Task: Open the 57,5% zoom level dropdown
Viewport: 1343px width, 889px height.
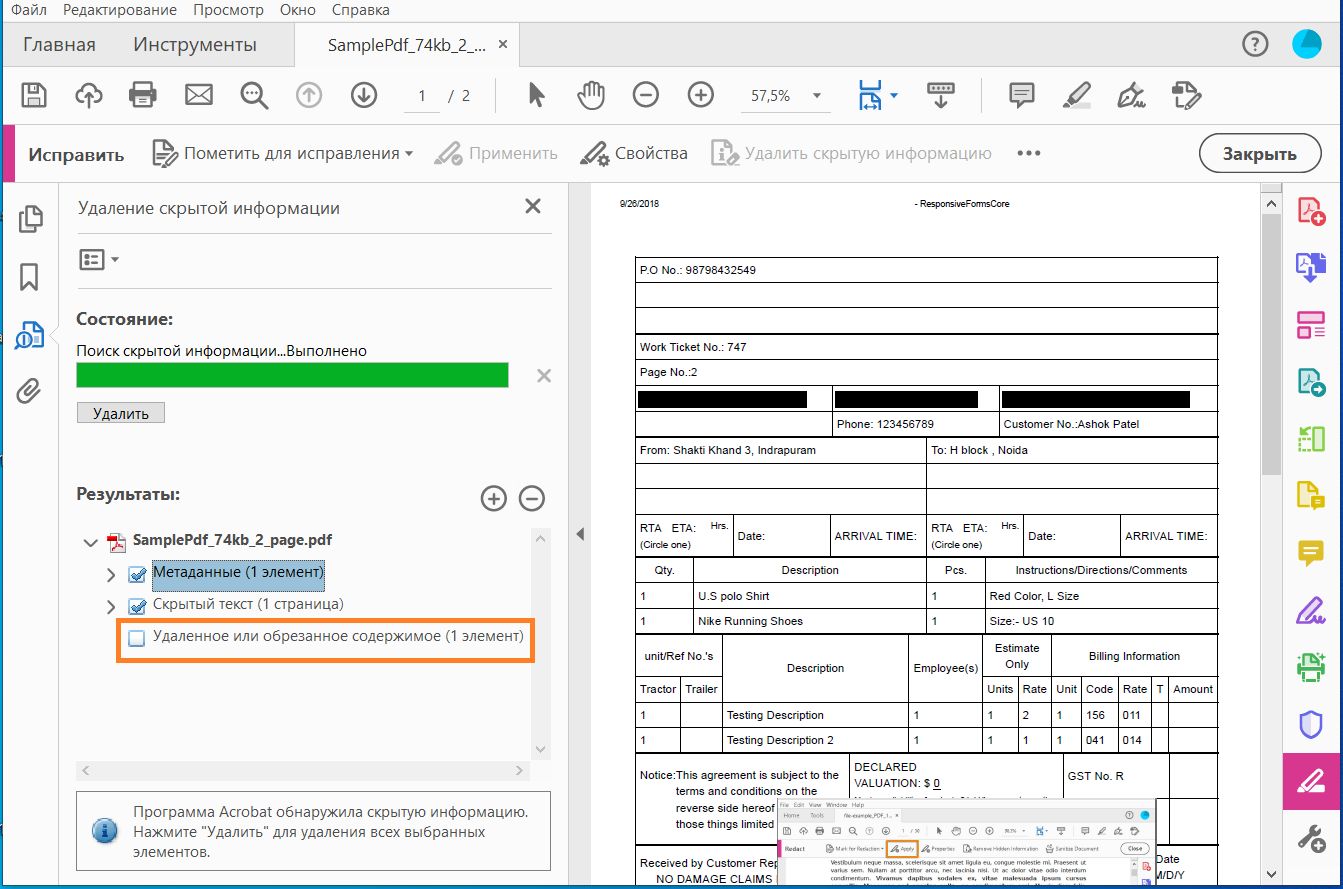Action: [x=817, y=96]
